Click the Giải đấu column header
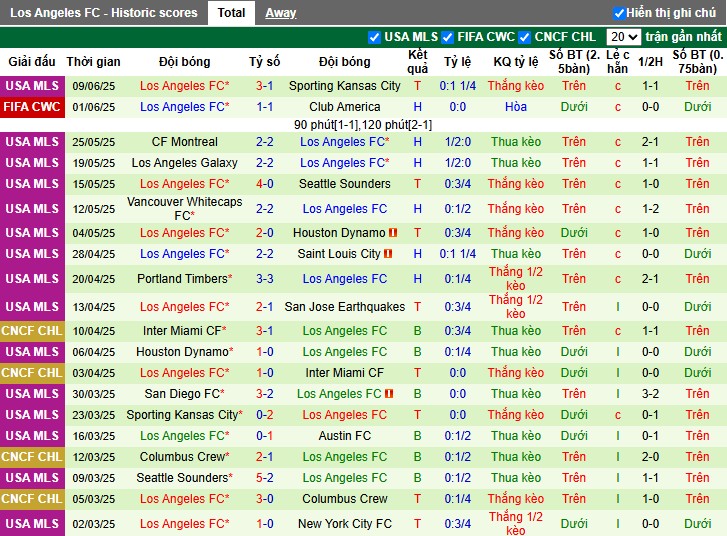 click(x=32, y=62)
